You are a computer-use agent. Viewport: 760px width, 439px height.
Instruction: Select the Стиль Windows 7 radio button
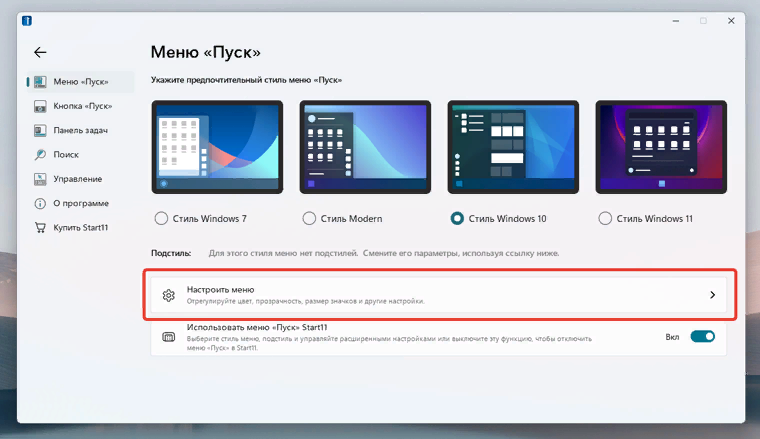click(161, 219)
